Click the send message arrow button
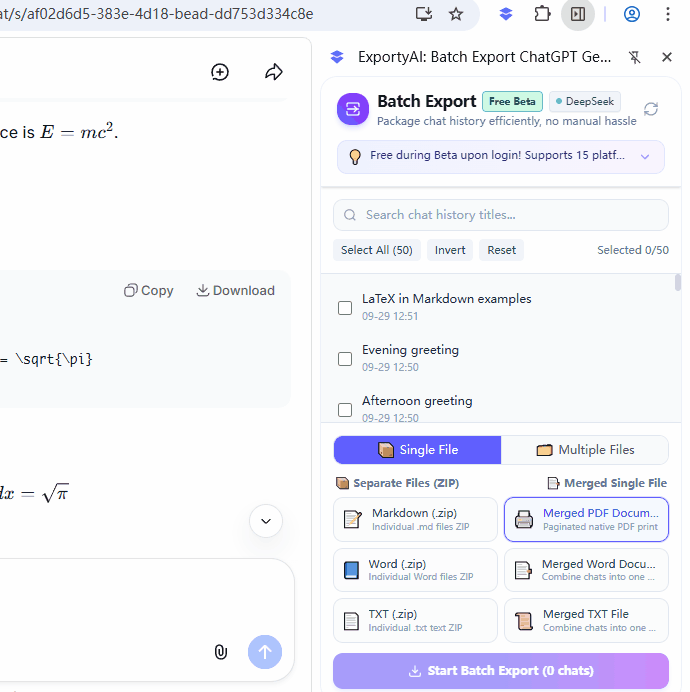 (x=265, y=652)
